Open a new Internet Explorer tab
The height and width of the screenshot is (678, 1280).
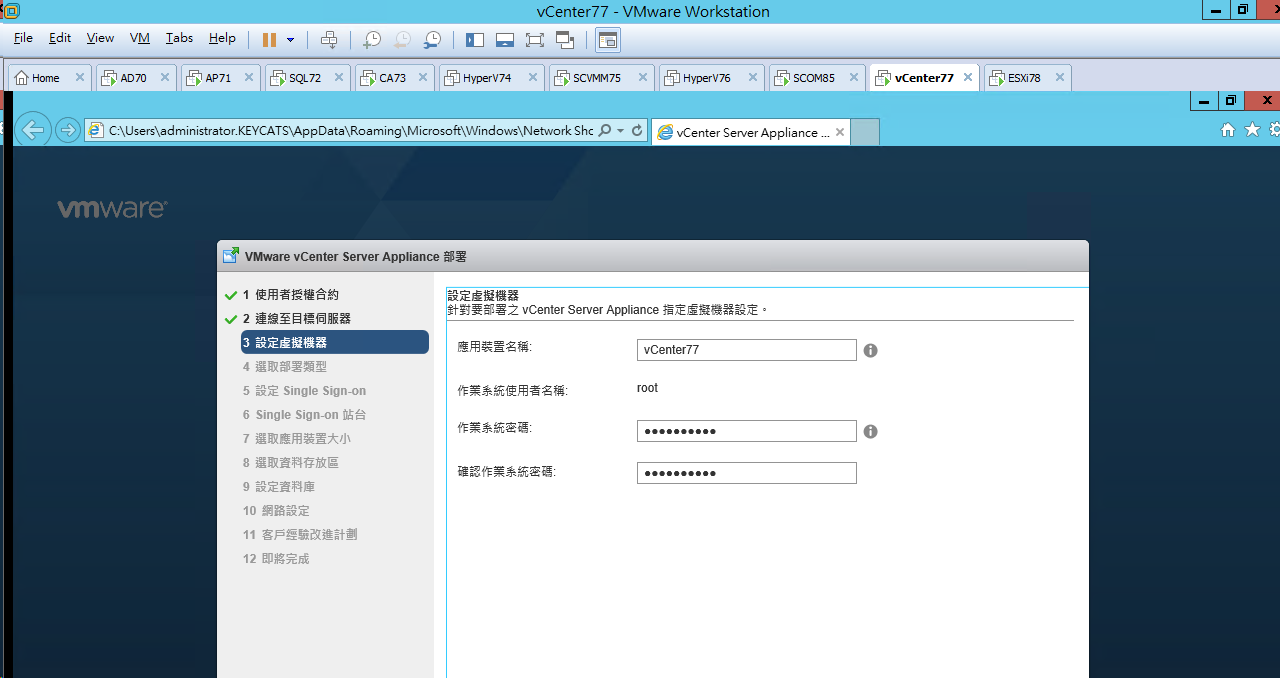pos(865,132)
